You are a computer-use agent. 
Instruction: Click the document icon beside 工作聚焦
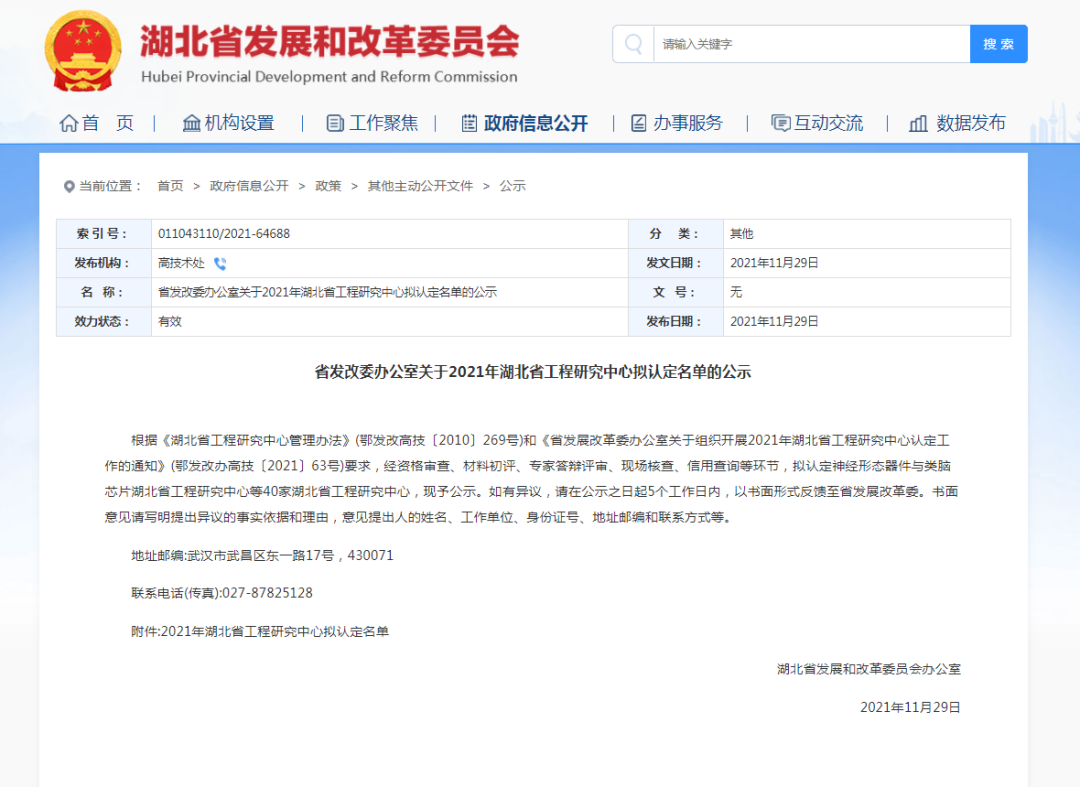(335, 123)
